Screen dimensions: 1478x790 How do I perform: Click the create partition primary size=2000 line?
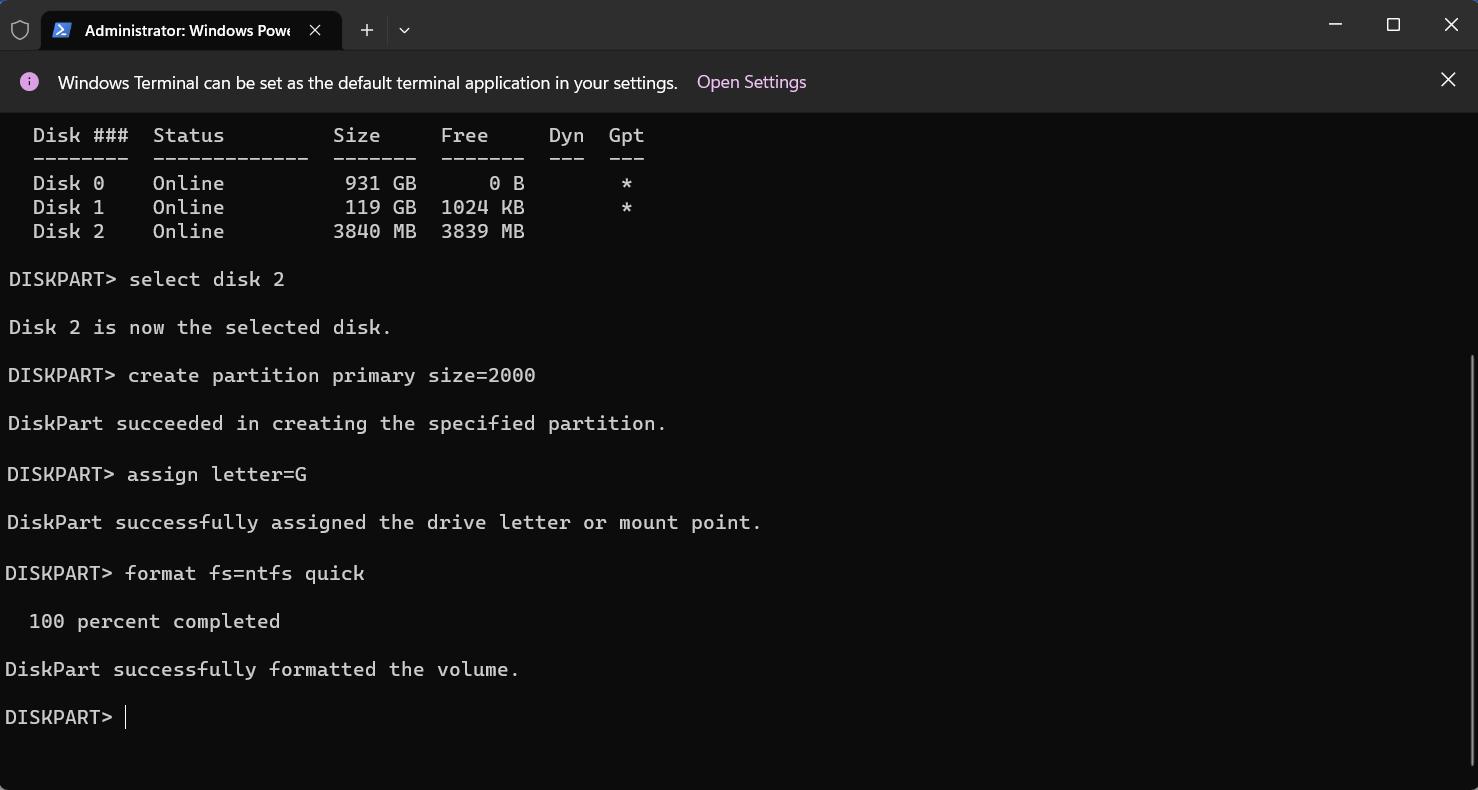tap(330, 375)
